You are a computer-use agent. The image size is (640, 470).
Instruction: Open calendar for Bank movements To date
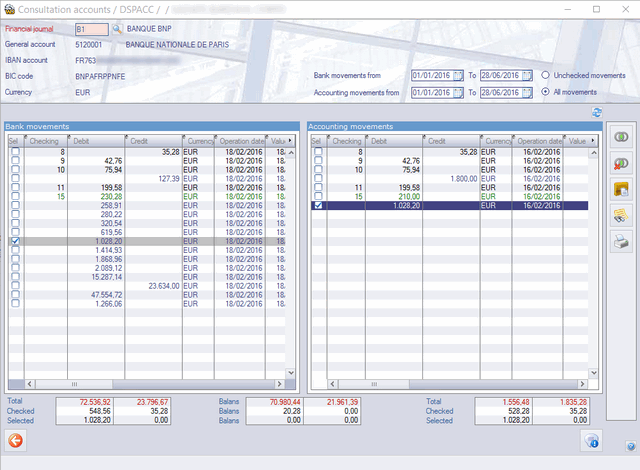[x=526, y=76]
